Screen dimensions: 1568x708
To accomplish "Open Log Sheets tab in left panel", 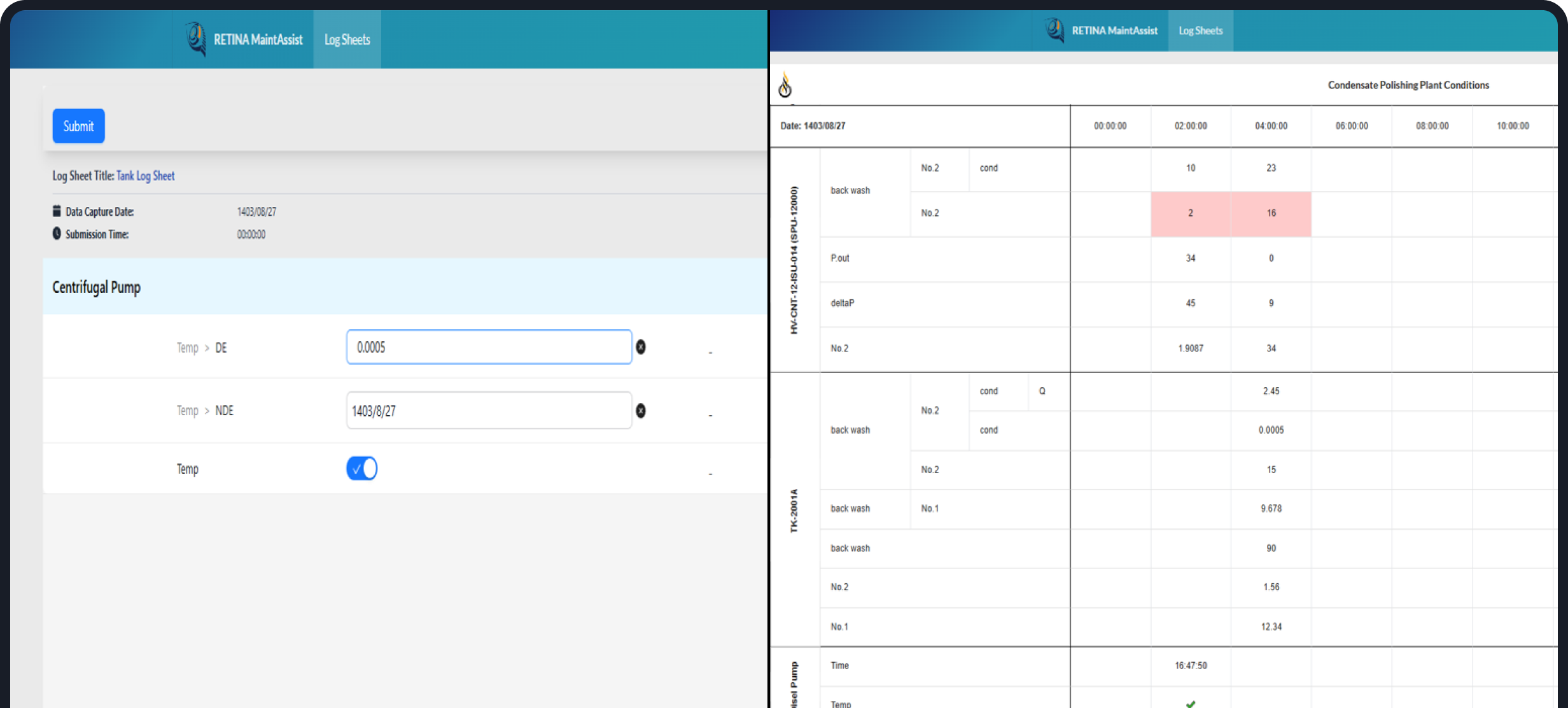I will (x=347, y=39).
